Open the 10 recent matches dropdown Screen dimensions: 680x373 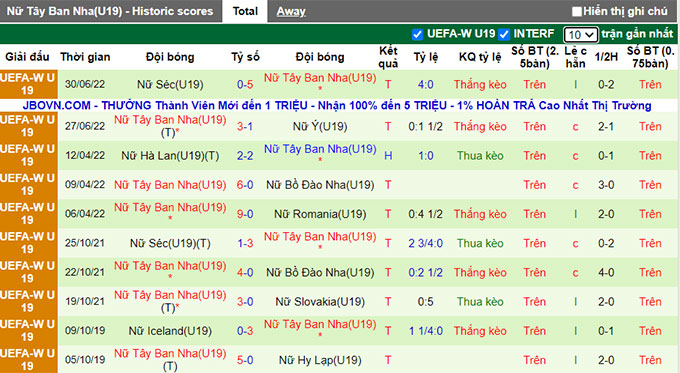(x=581, y=34)
